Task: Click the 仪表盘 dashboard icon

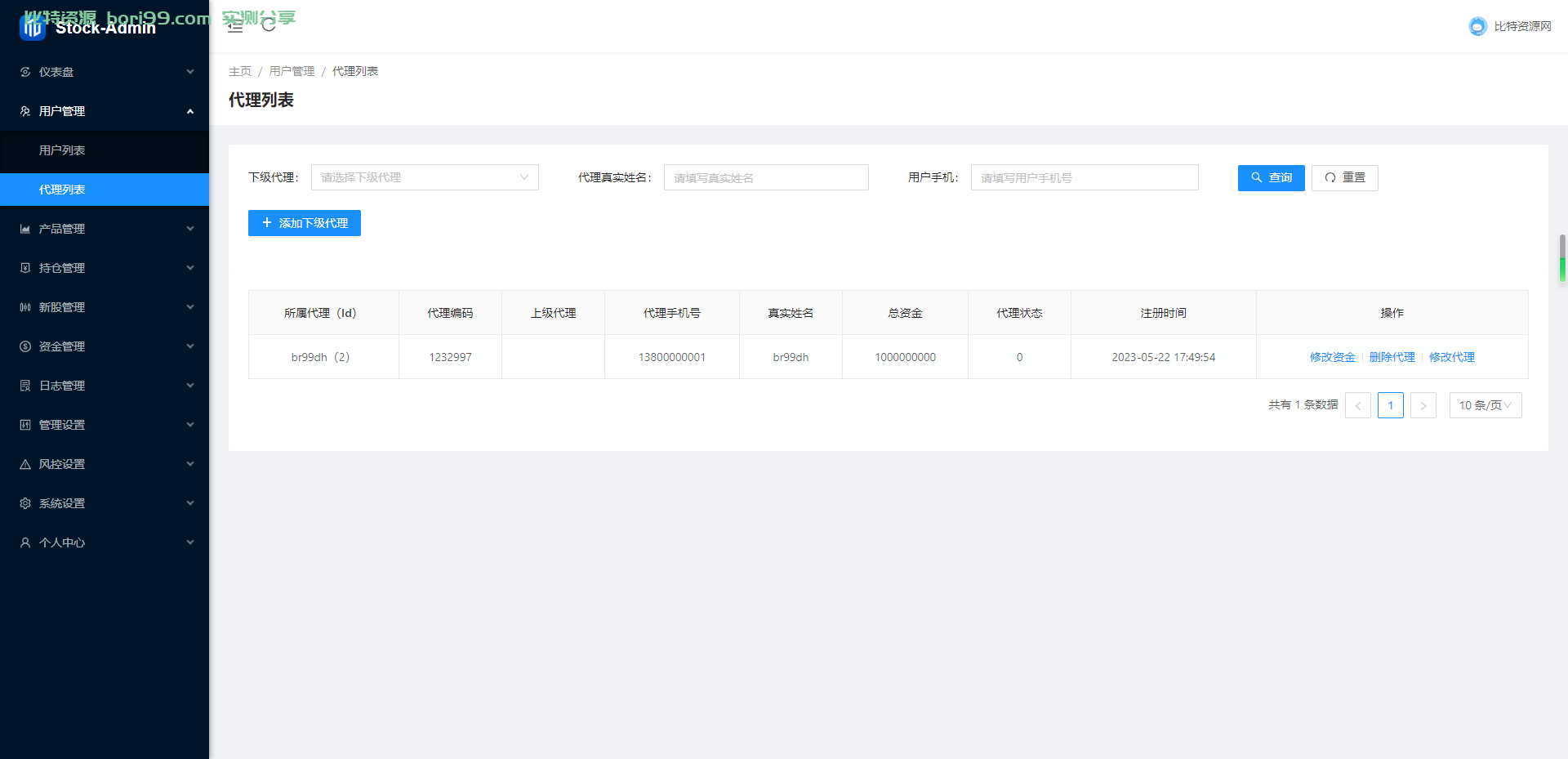Action: [x=25, y=72]
